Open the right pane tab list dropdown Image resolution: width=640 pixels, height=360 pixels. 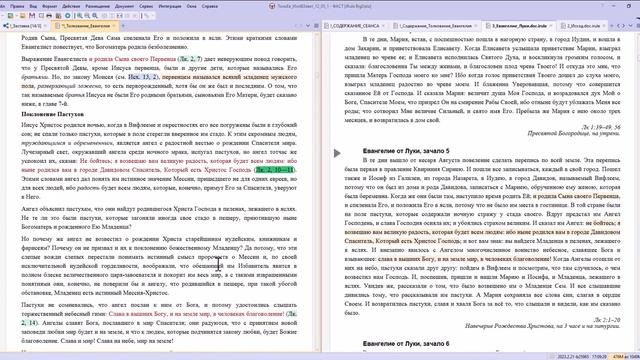click(630, 26)
